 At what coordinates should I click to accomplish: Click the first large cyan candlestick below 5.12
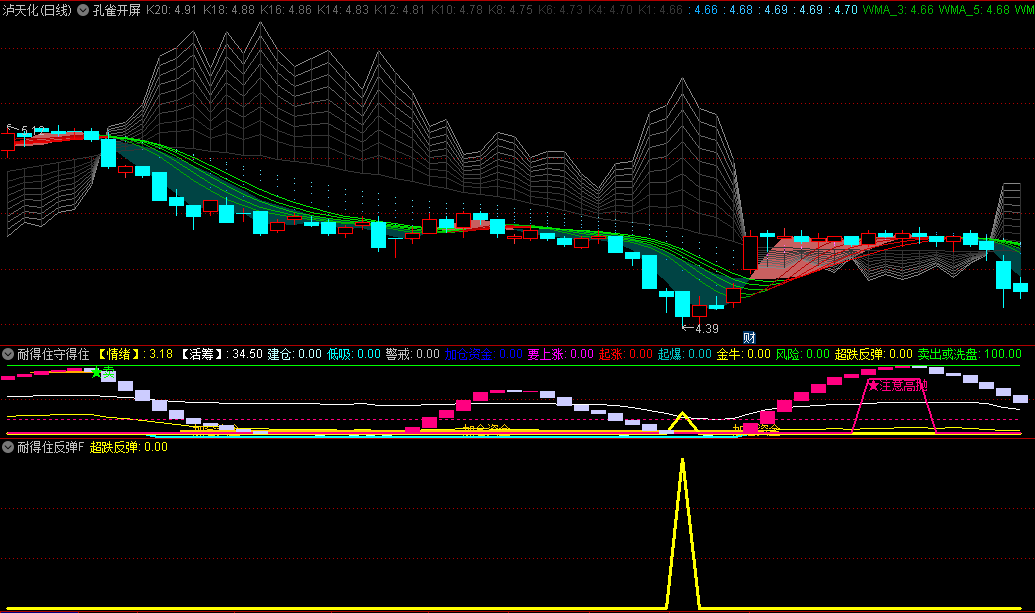(x=108, y=153)
